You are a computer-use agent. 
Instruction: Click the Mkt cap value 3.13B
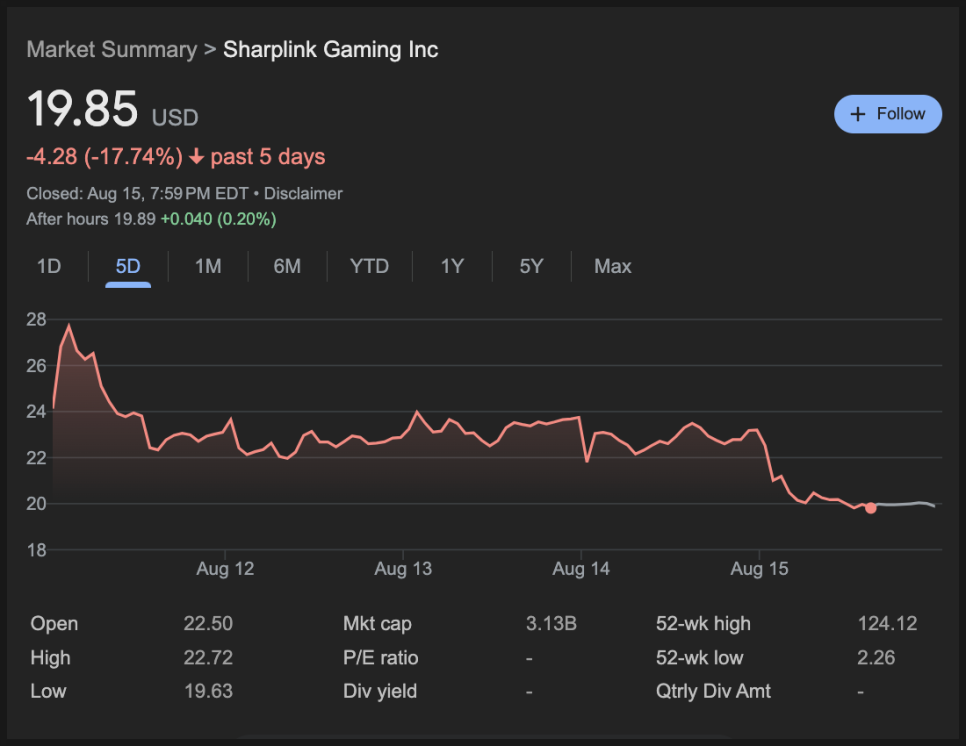(551, 623)
